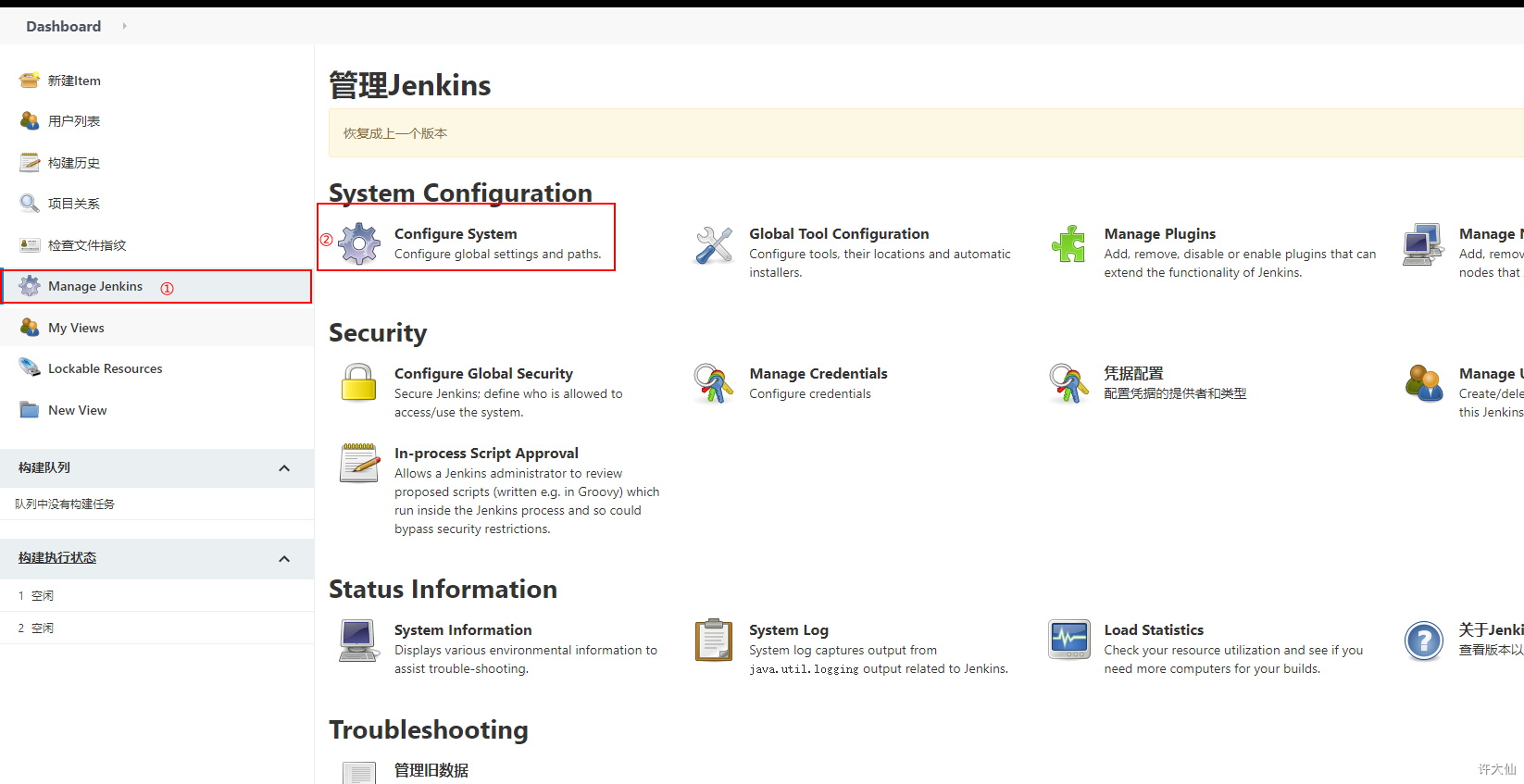Select Manage Jenkins in the sidebar
Screen dimensions: 1524x784
pos(95,286)
